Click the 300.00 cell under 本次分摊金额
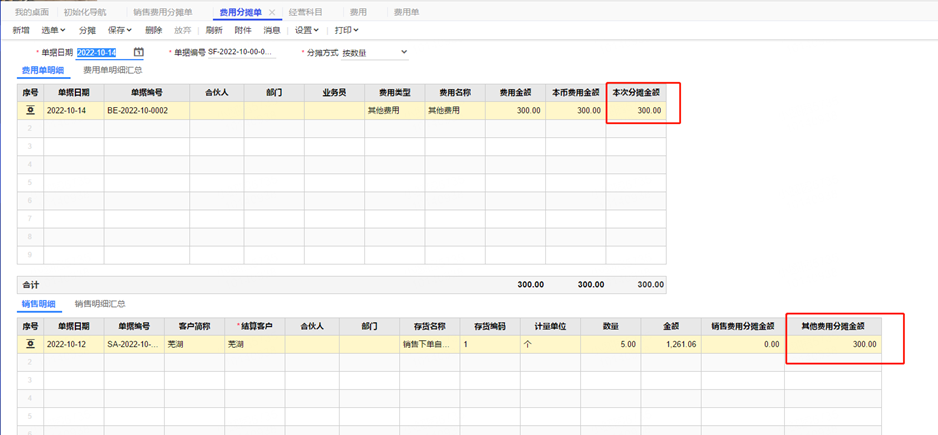Viewport: 938px width, 435px height. click(x=636, y=111)
